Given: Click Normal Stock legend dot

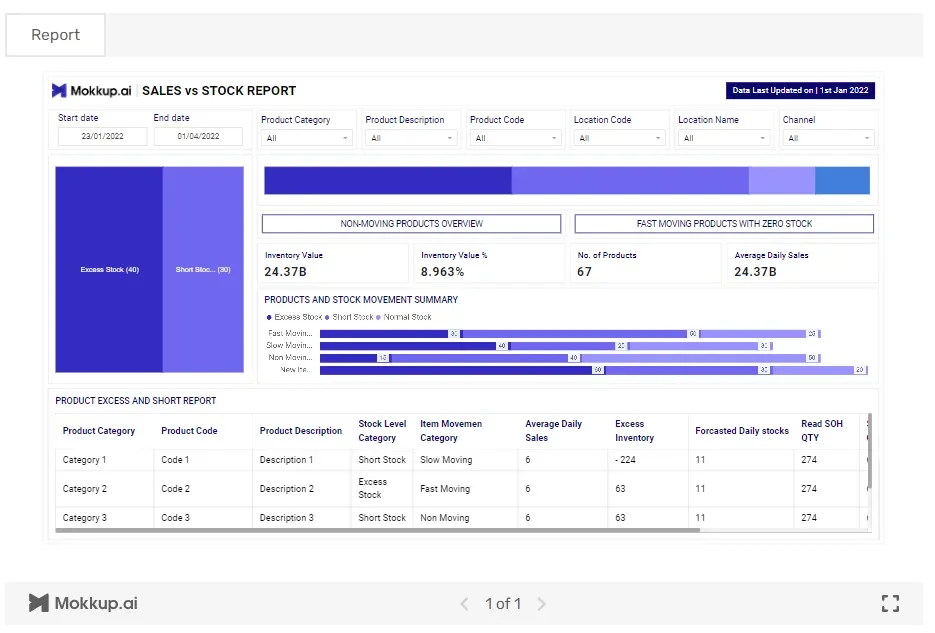Looking at the screenshot, I should [378, 317].
